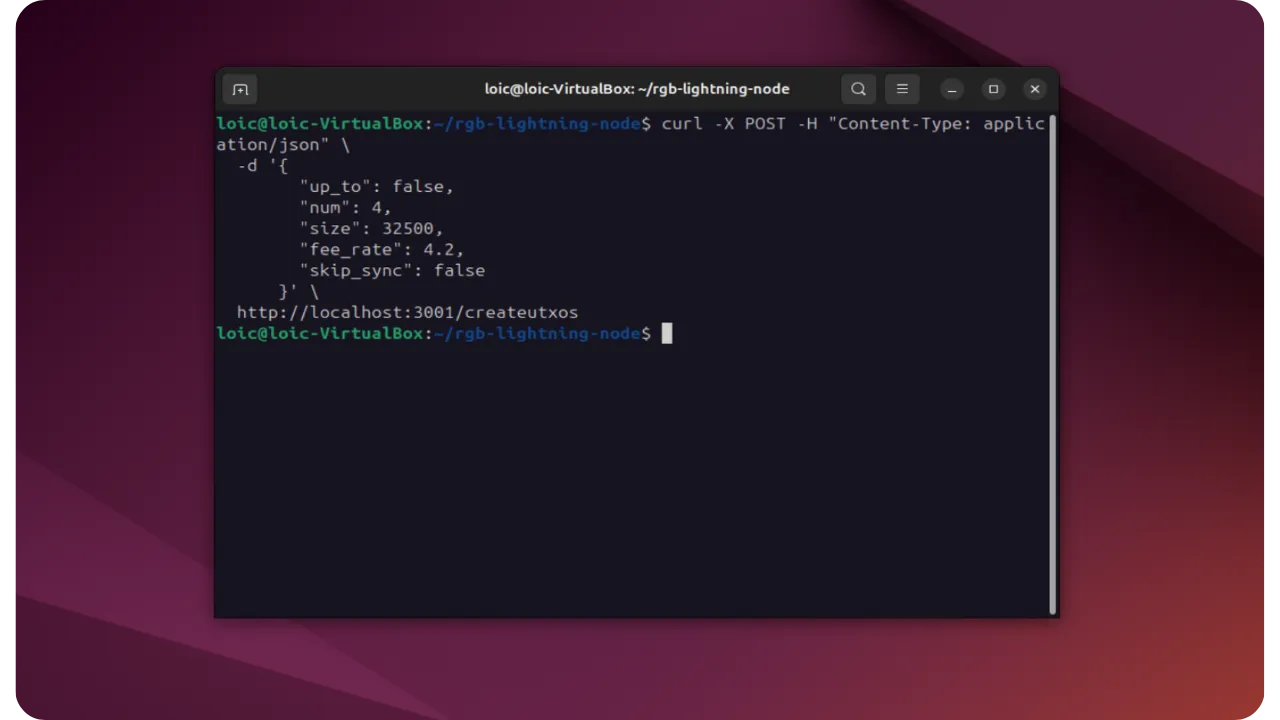Click the "size": 32500 value
The image size is (1280, 720).
coord(412,228)
